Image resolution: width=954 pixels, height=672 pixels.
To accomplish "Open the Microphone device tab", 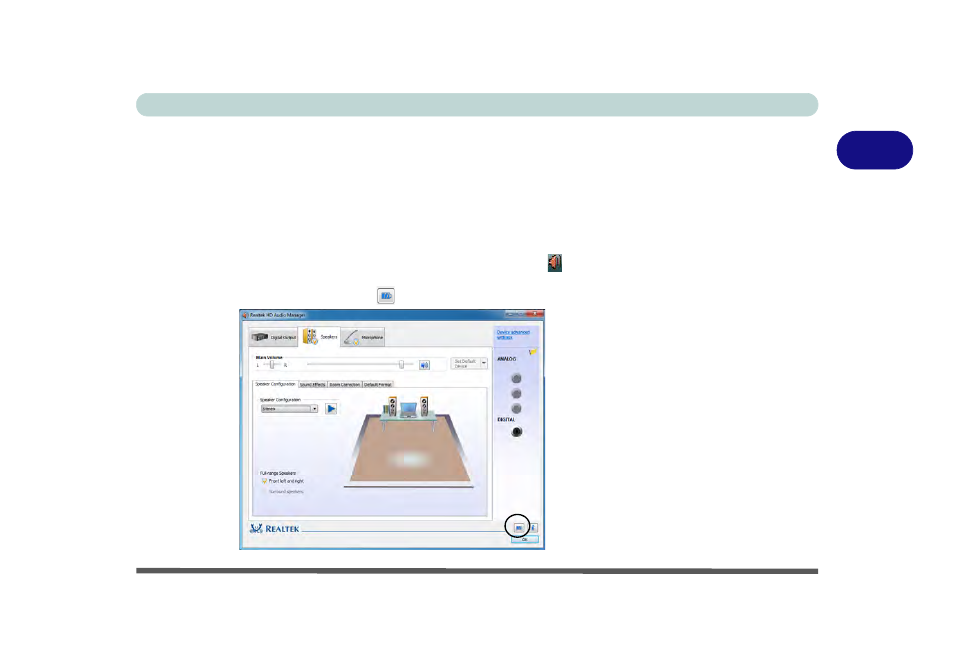I will click(363, 337).
